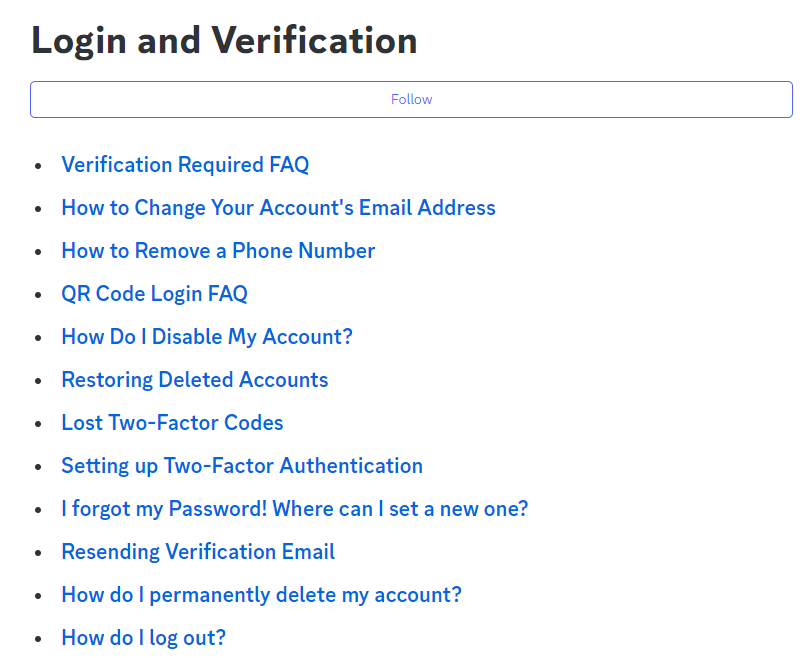Click the Follow button
The height and width of the screenshot is (658, 809).
click(411, 99)
